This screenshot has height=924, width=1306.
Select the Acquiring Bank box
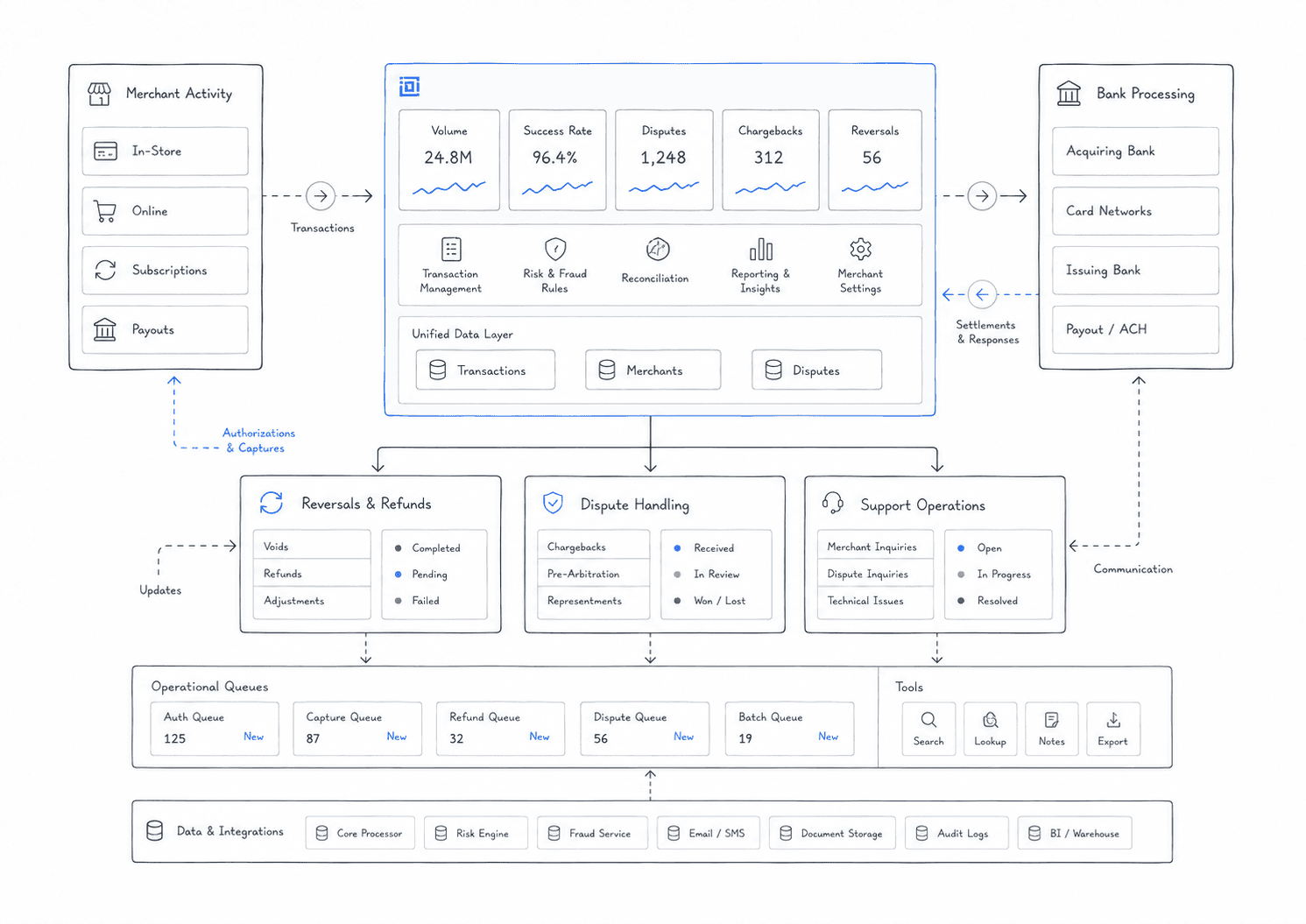pyautogui.click(x=1135, y=152)
